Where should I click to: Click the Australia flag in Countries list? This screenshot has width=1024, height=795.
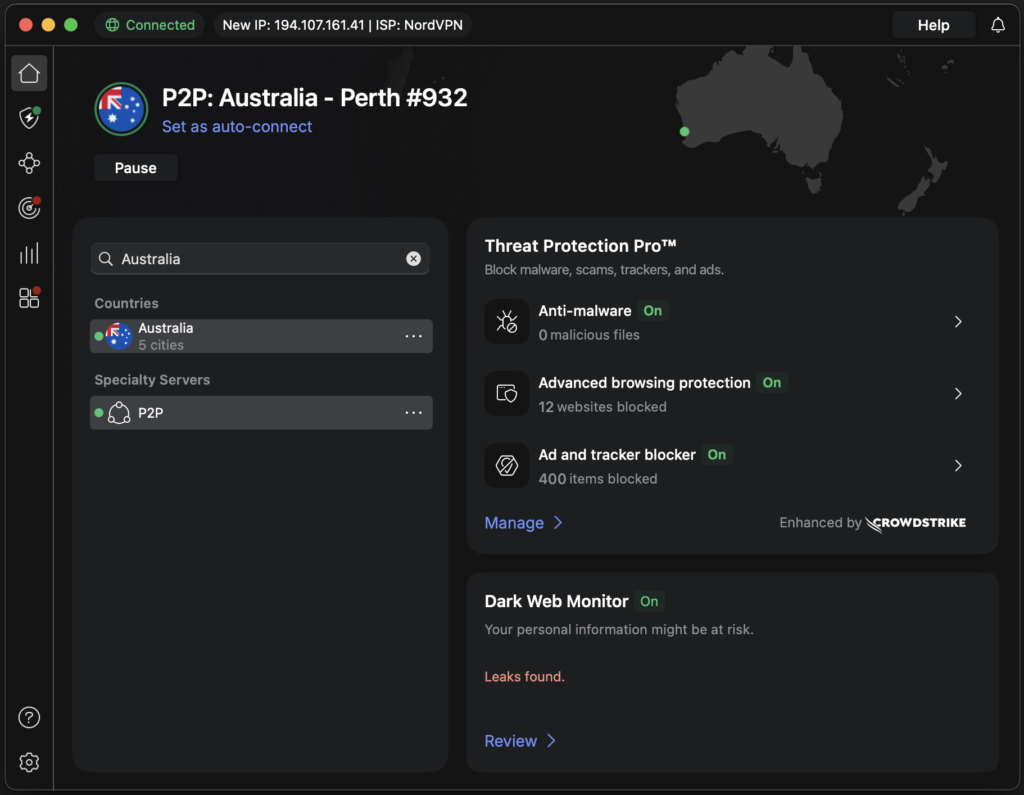[119, 336]
